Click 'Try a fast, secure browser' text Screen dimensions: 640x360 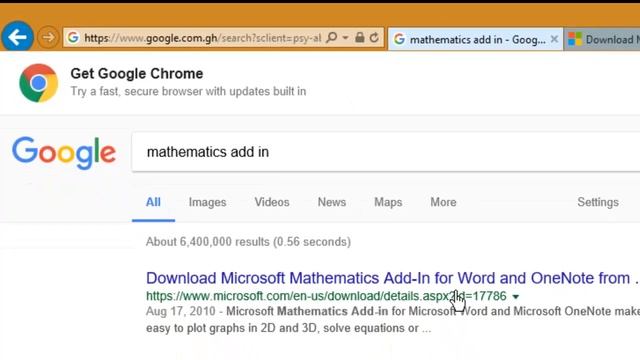click(x=188, y=91)
